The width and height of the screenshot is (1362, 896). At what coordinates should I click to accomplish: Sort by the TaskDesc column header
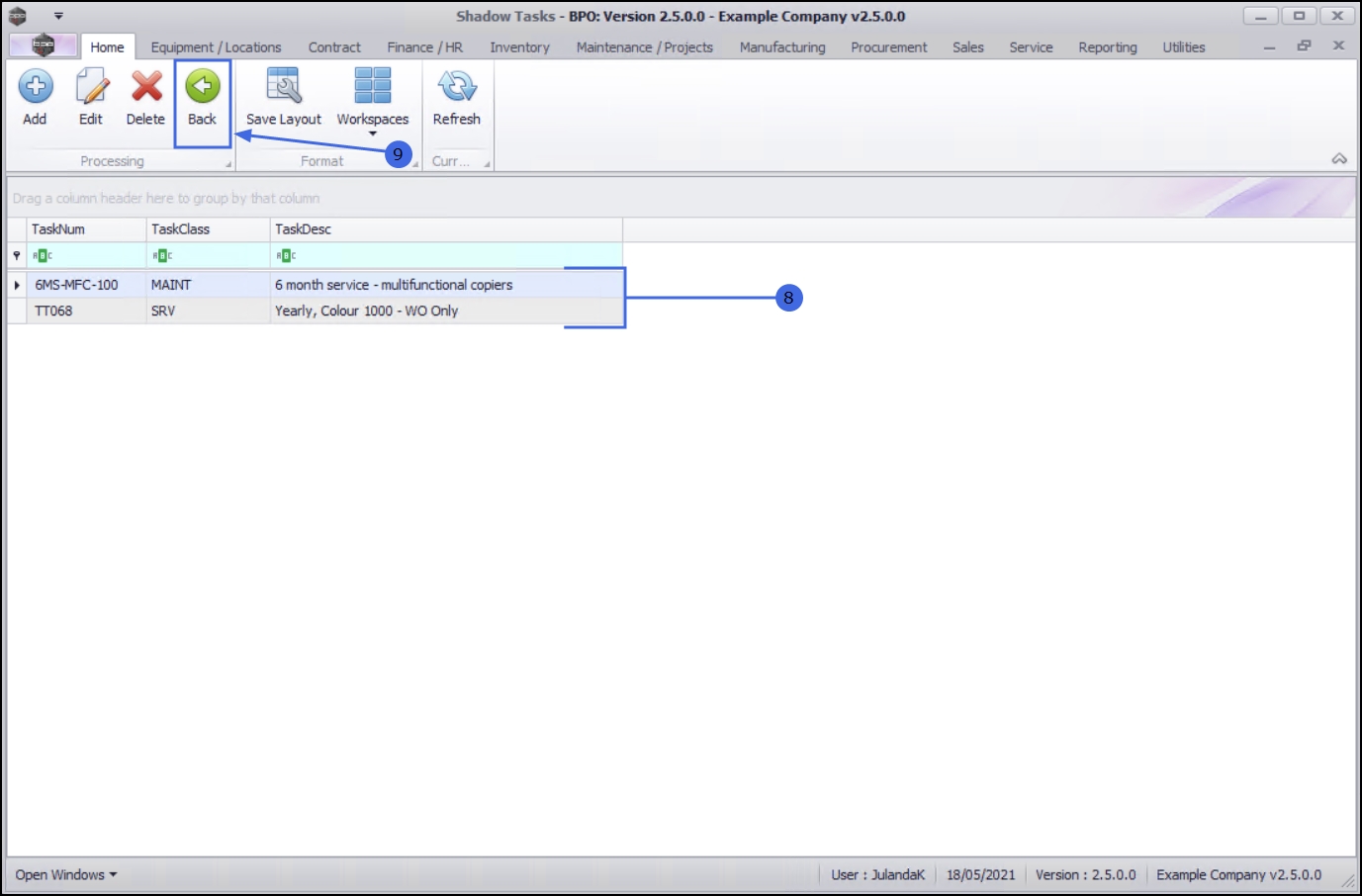(446, 229)
